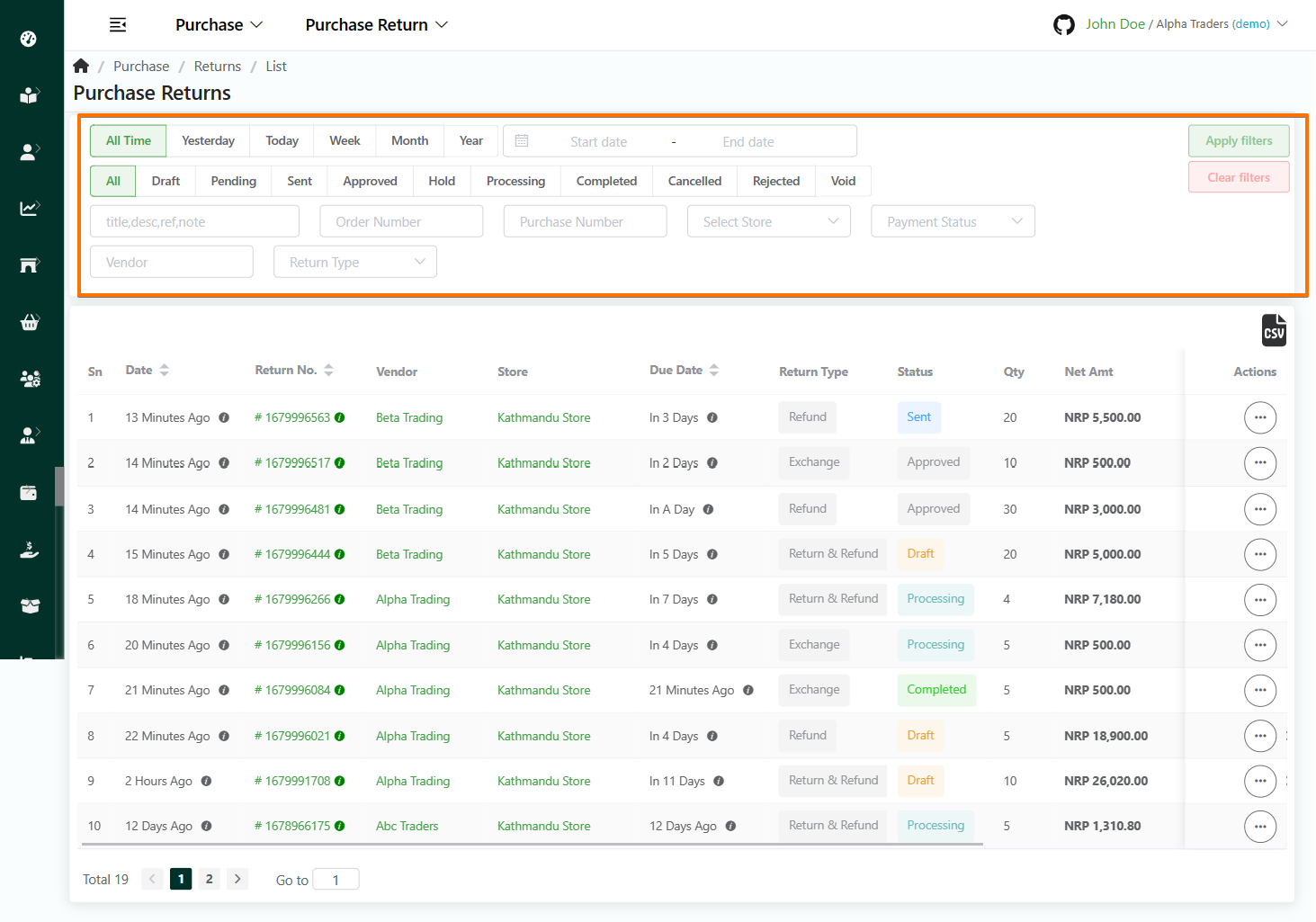The width and height of the screenshot is (1316, 922).
Task: Open calendar icon in date range field
Action: click(x=522, y=141)
